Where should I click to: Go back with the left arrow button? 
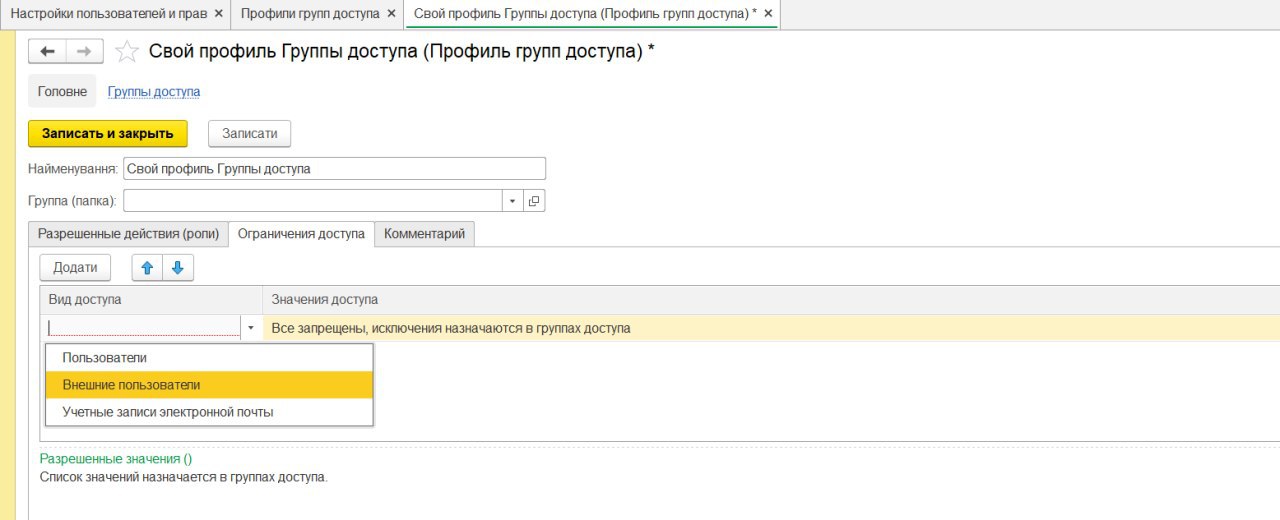[x=47, y=51]
